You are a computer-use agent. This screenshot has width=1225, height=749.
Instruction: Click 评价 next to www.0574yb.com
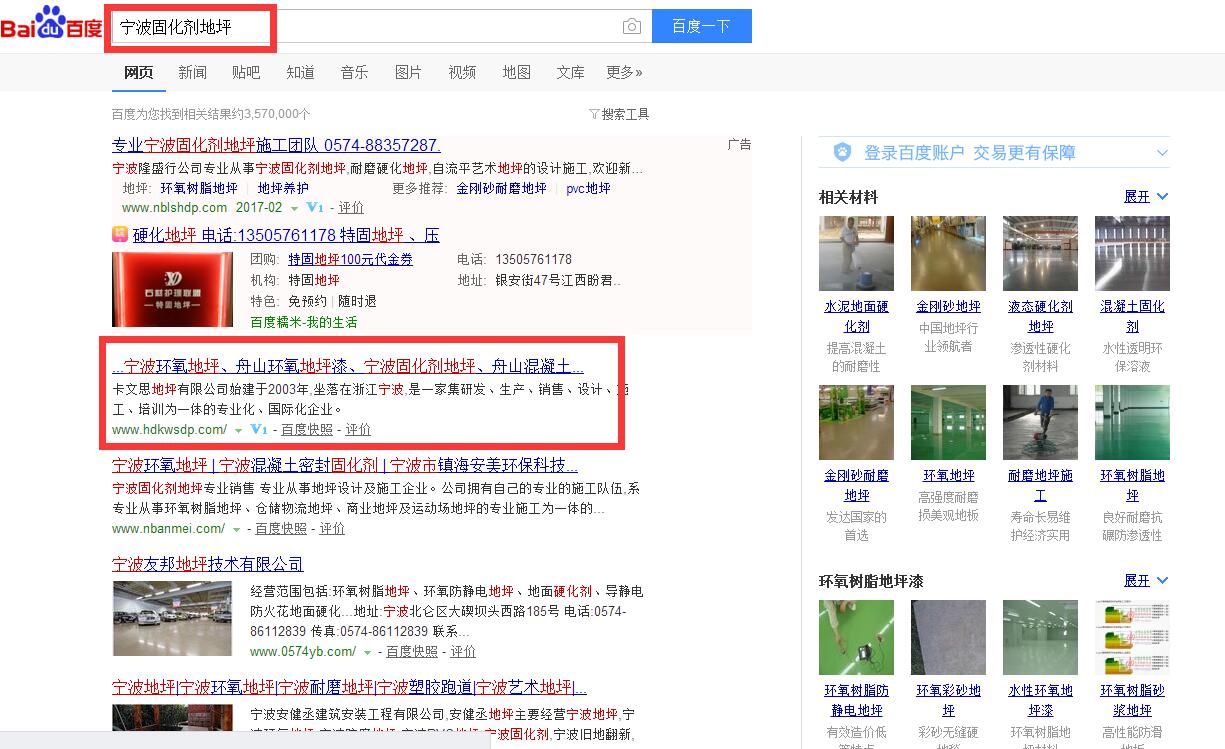463,652
